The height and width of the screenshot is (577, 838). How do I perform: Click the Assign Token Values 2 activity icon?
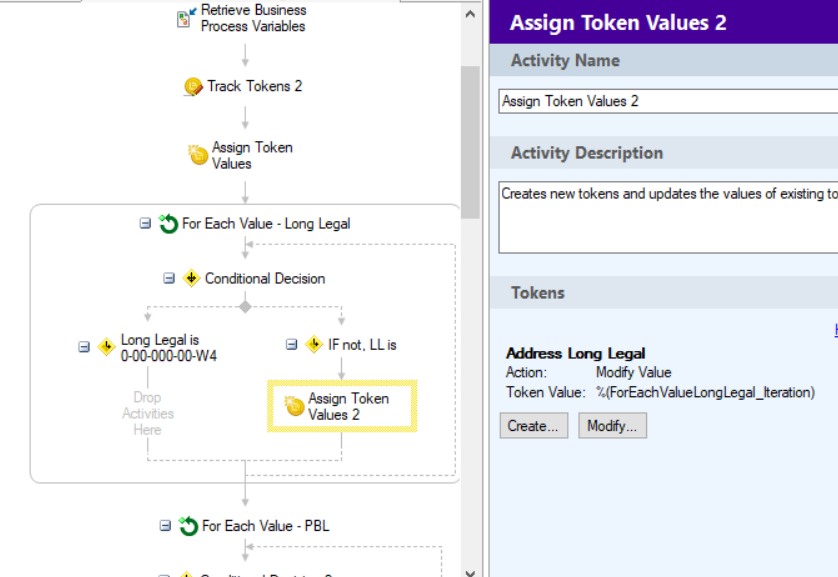pyautogui.click(x=294, y=406)
